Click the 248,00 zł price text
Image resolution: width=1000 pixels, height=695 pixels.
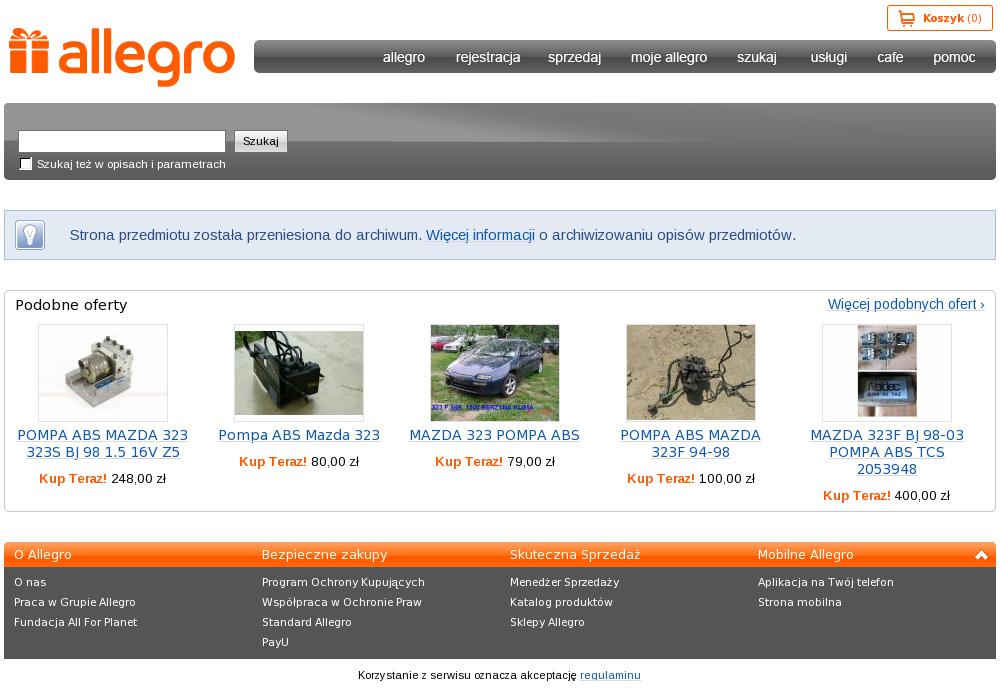[138, 479]
